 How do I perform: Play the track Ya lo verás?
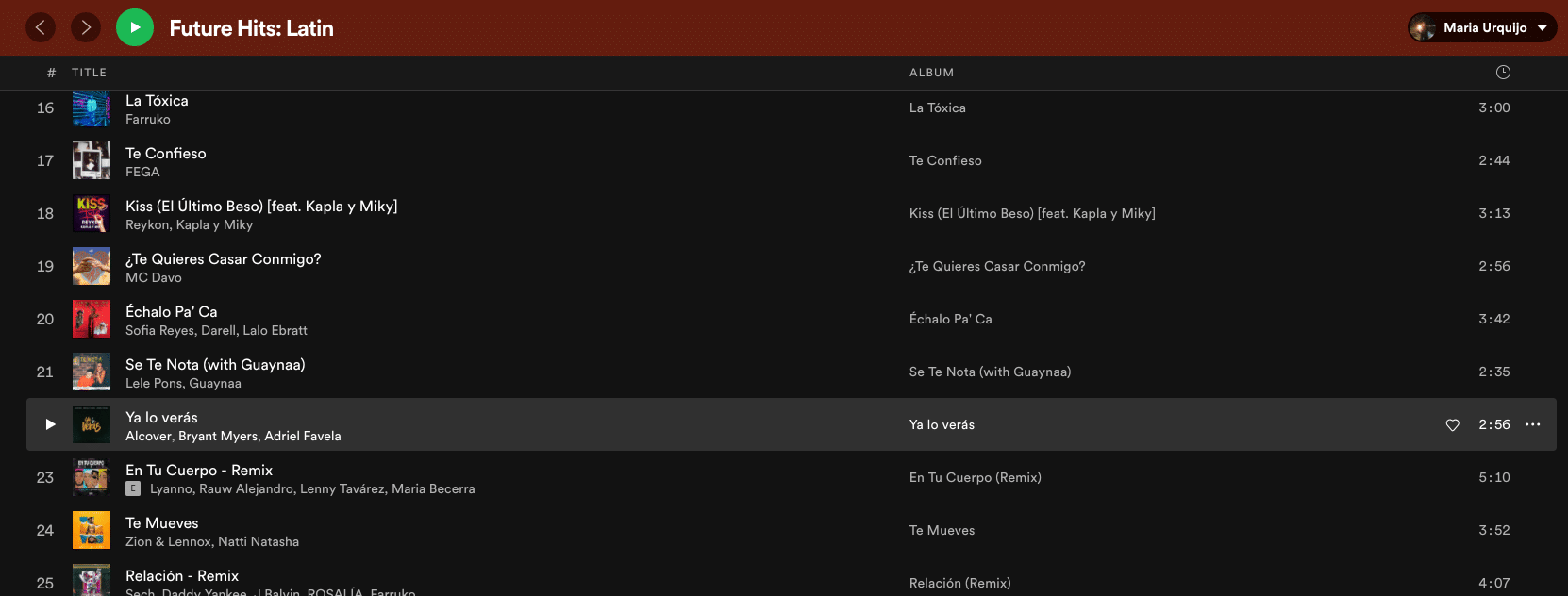tap(50, 424)
